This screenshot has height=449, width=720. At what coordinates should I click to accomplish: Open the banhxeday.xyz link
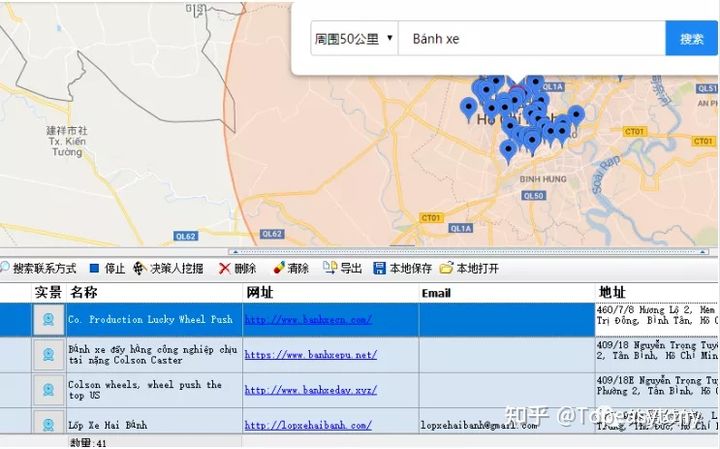(311, 390)
